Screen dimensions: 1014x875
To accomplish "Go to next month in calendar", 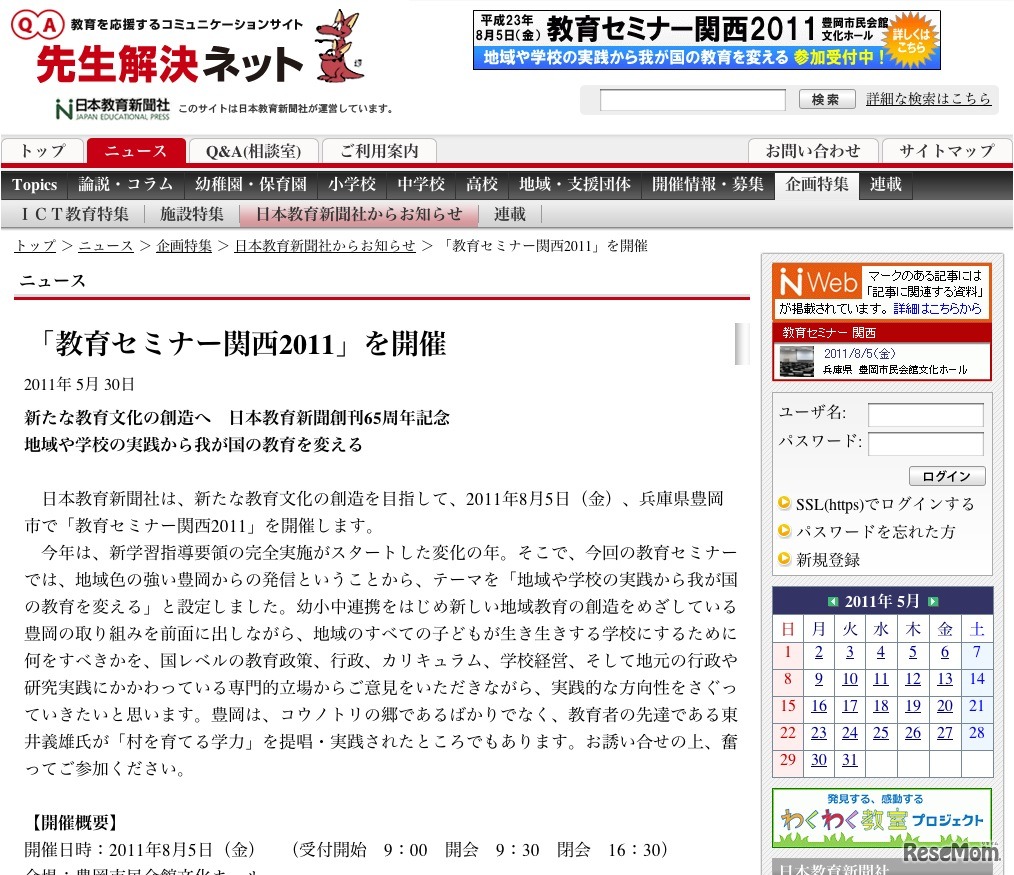I will (933, 602).
